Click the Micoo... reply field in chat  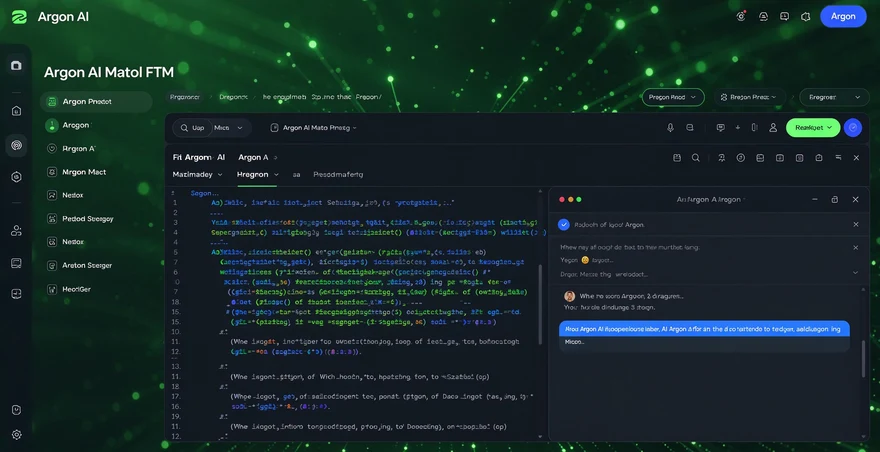(x=704, y=344)
